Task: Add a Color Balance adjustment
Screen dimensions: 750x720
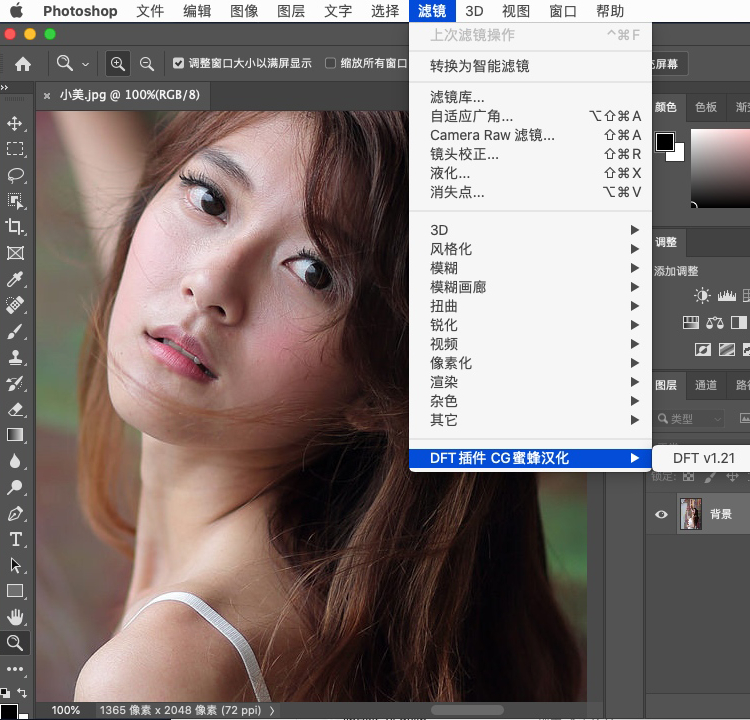Action: coord(715,322)
